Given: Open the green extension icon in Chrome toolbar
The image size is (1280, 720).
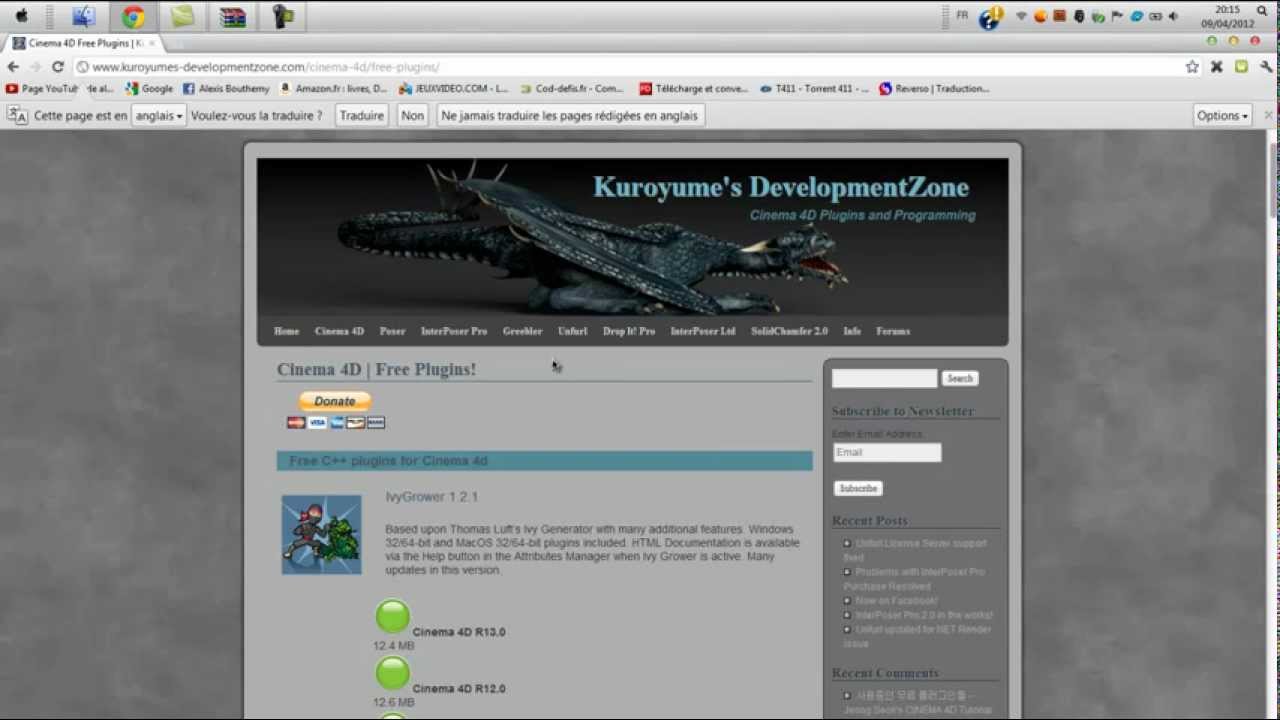Looking at the screenshot, I should click(1241, 67).
